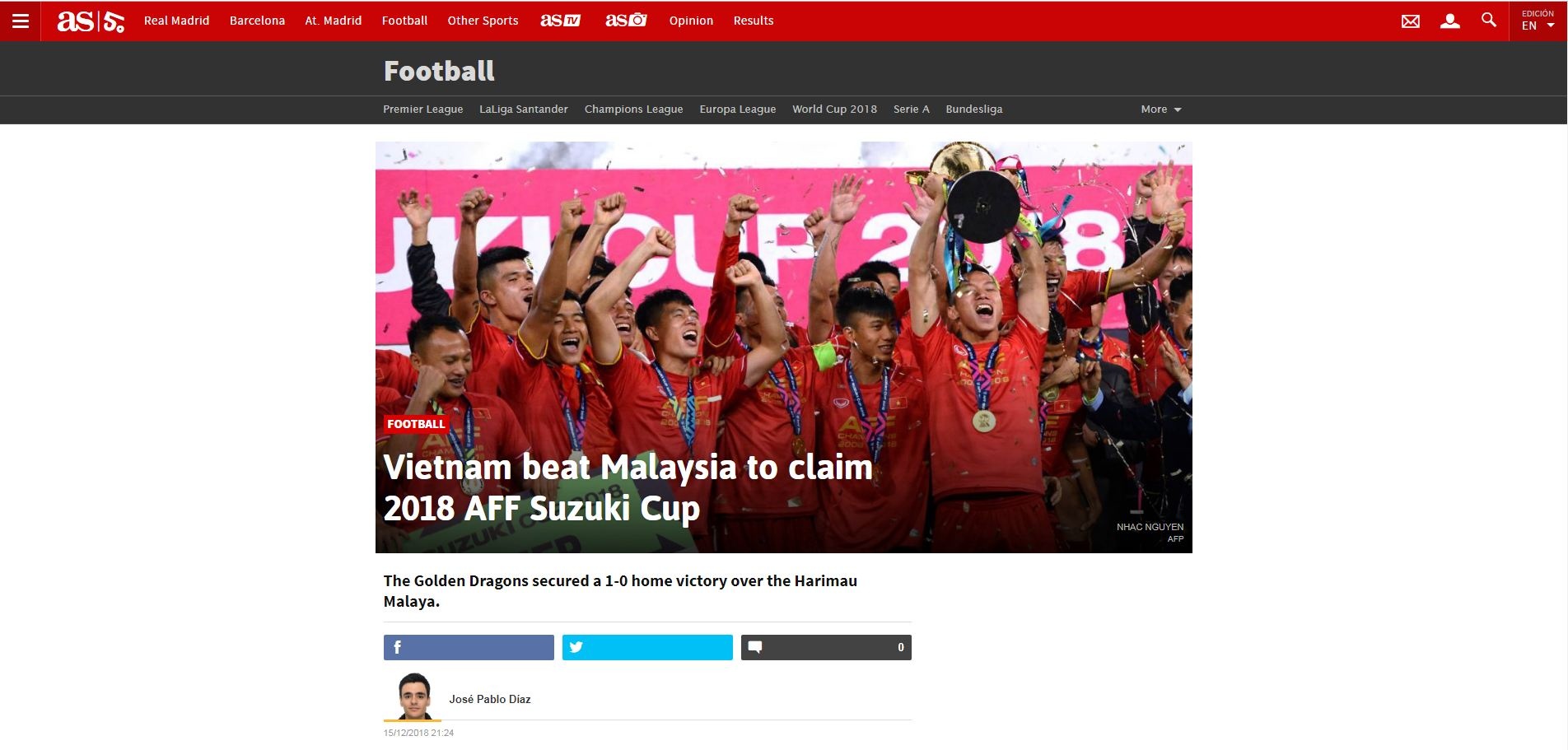Viewport: 1568px width, 750px height.
Task: Click the search magnifier icon
Action: [1489, 20]
